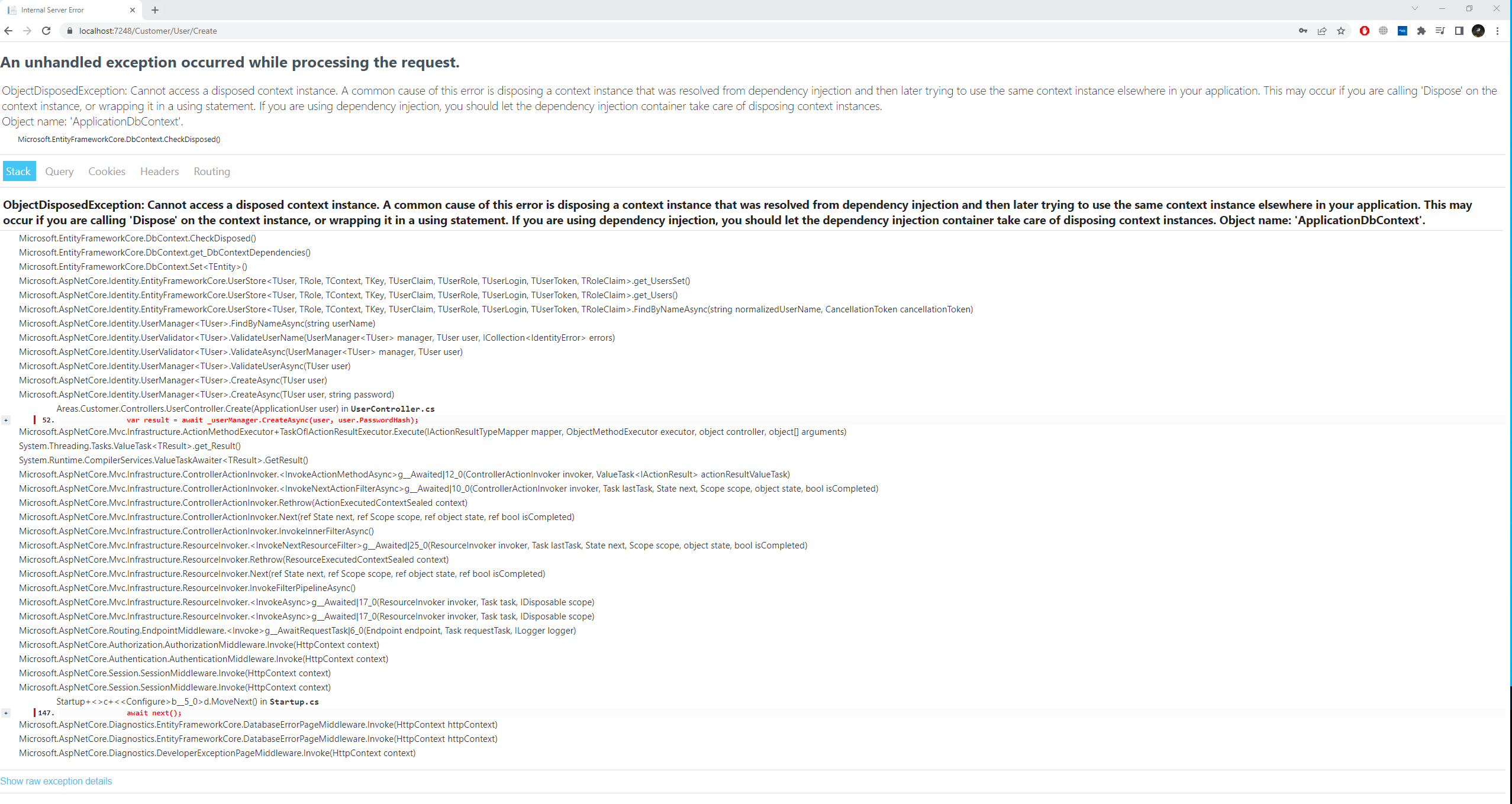1512x804 pixels.
Task: Open the media controls music icon
Action: click(x=1440, y=31)
